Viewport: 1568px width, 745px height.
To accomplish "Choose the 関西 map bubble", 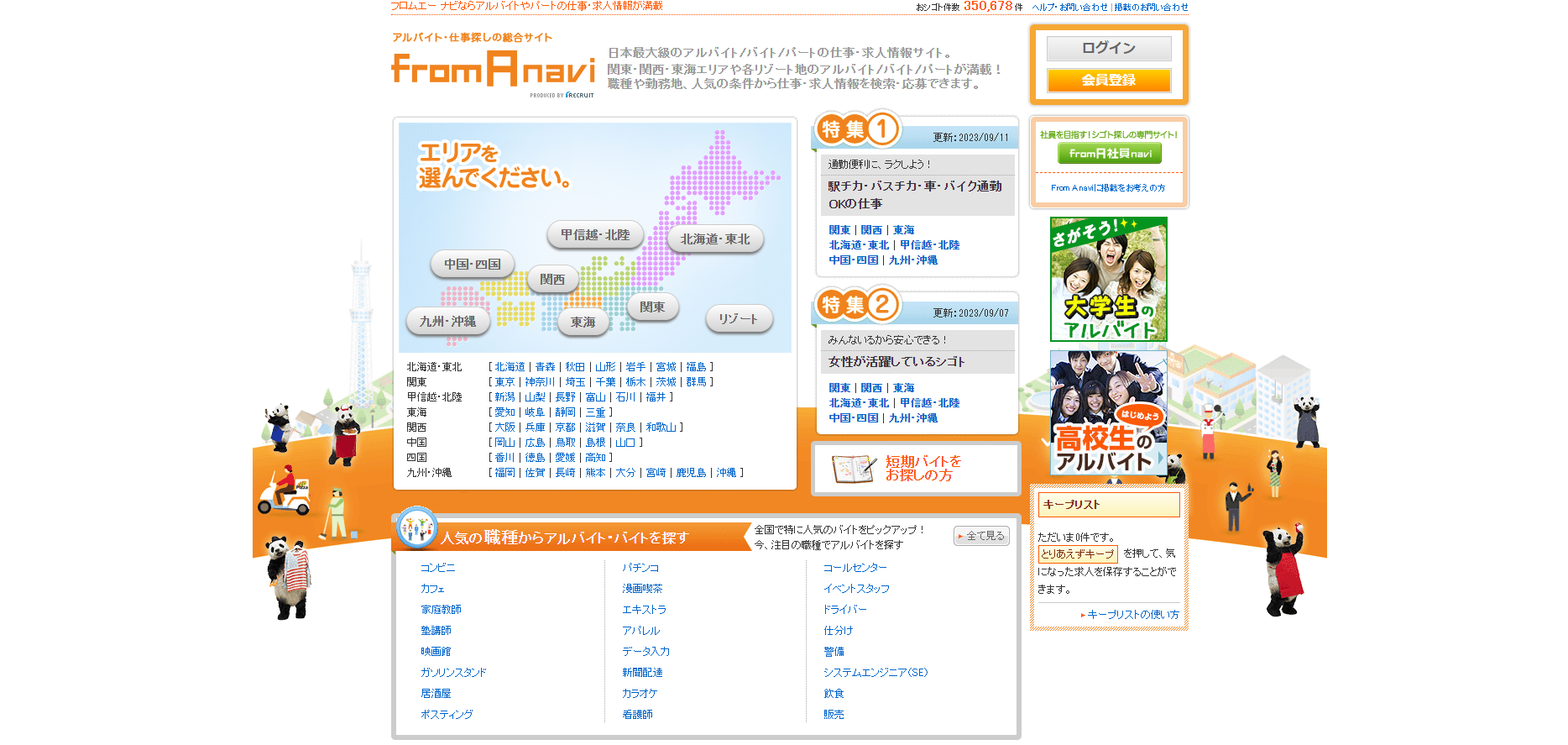I will (552, 280).
